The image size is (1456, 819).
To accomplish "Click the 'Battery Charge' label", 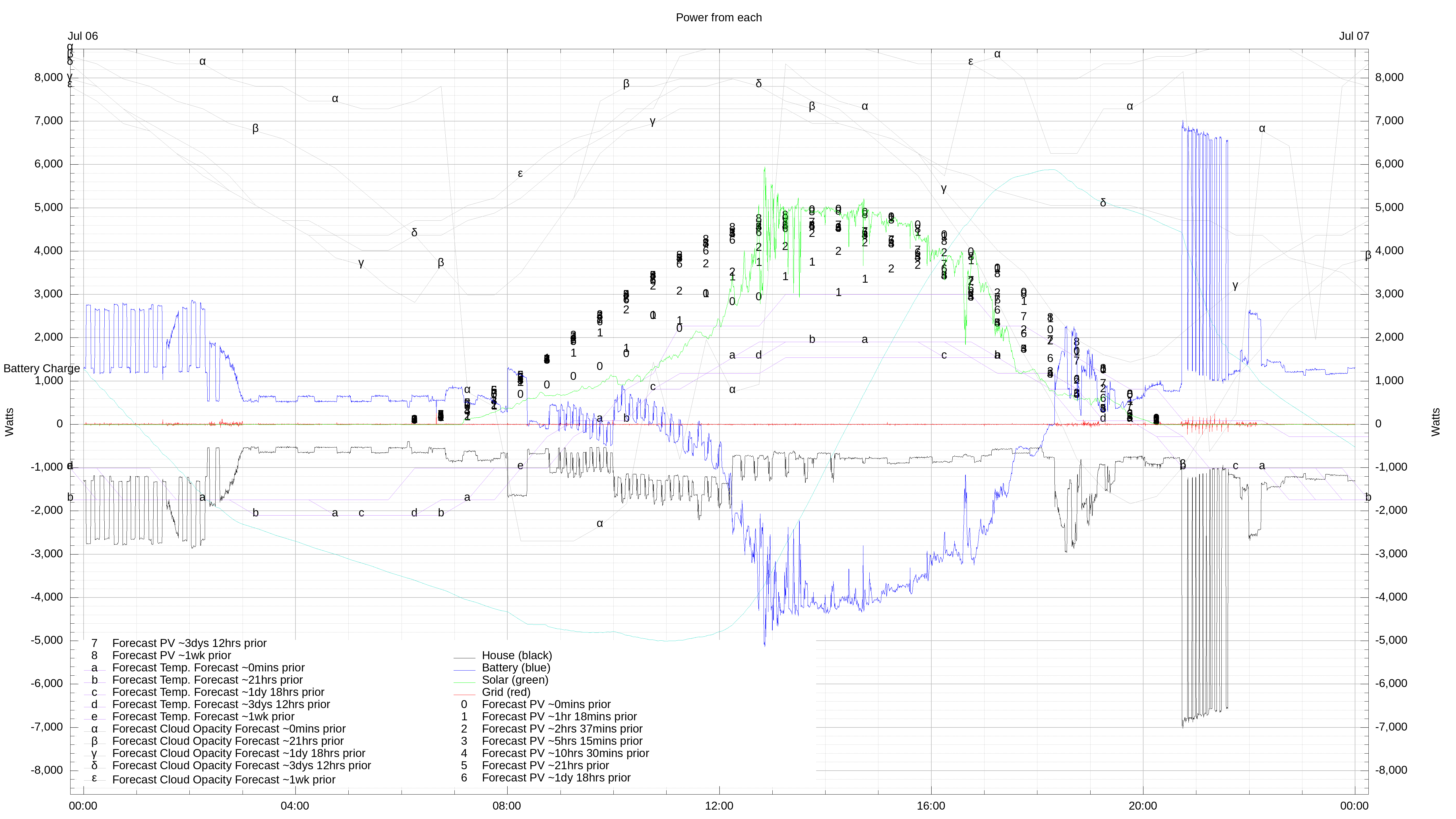I will (42, 369).
